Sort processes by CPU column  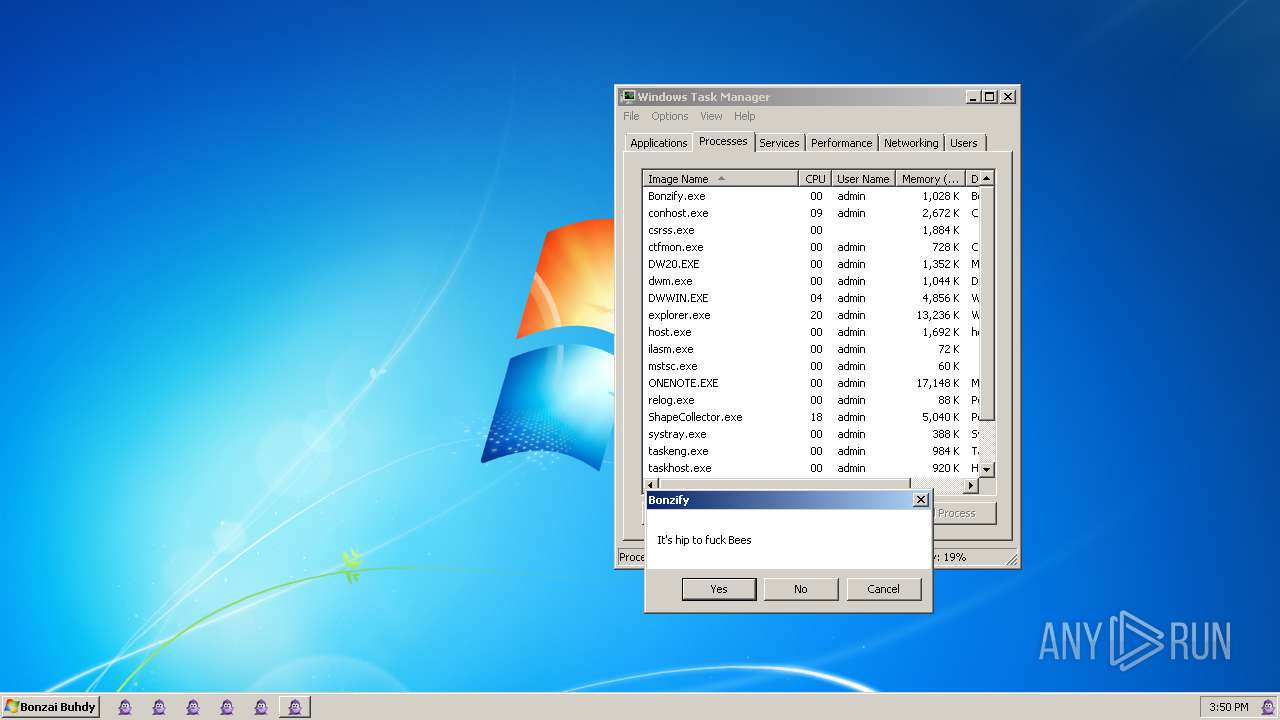(x=815, y=179)
